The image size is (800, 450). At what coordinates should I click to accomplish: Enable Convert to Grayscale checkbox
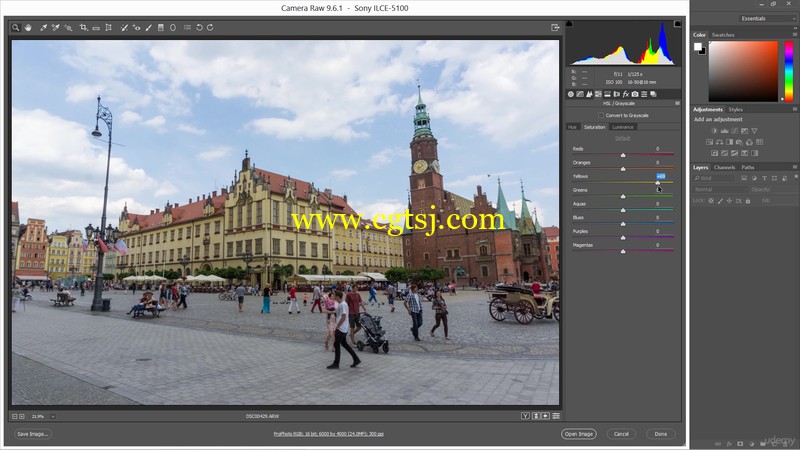coord(601,115)
